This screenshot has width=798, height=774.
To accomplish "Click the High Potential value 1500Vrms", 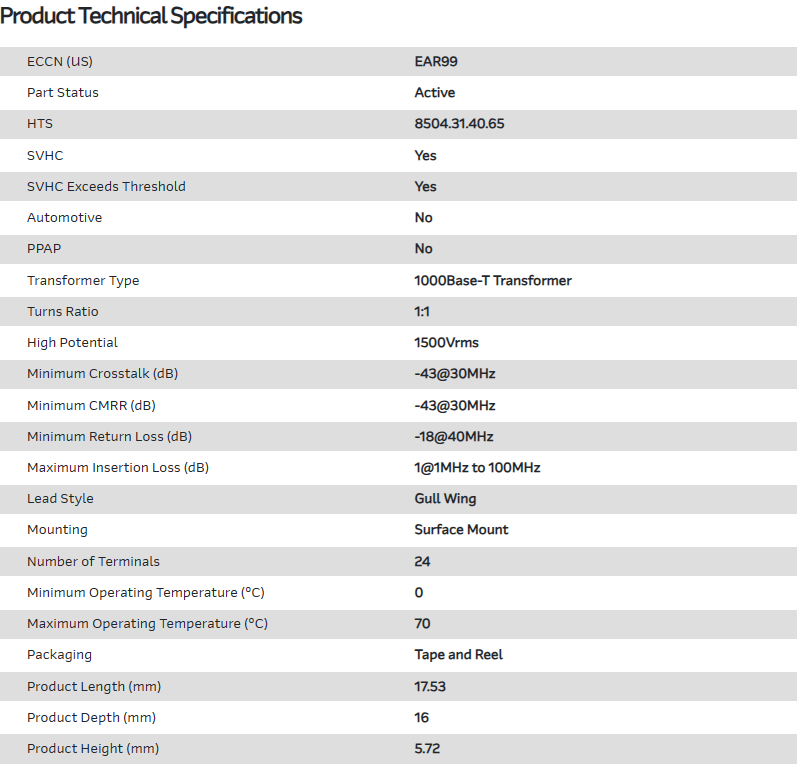I will [447, 343].
